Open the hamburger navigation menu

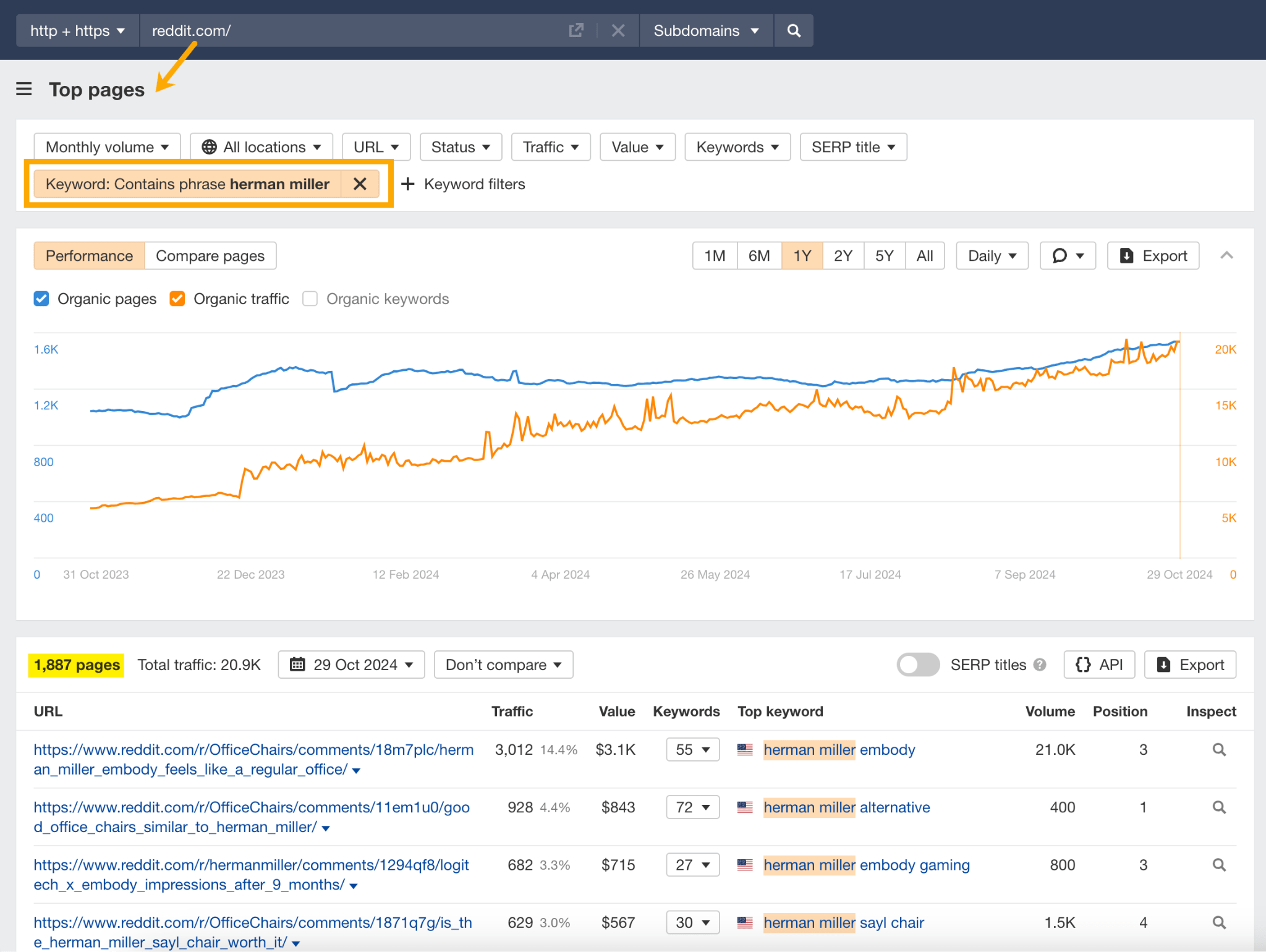[x=23, y=89]
